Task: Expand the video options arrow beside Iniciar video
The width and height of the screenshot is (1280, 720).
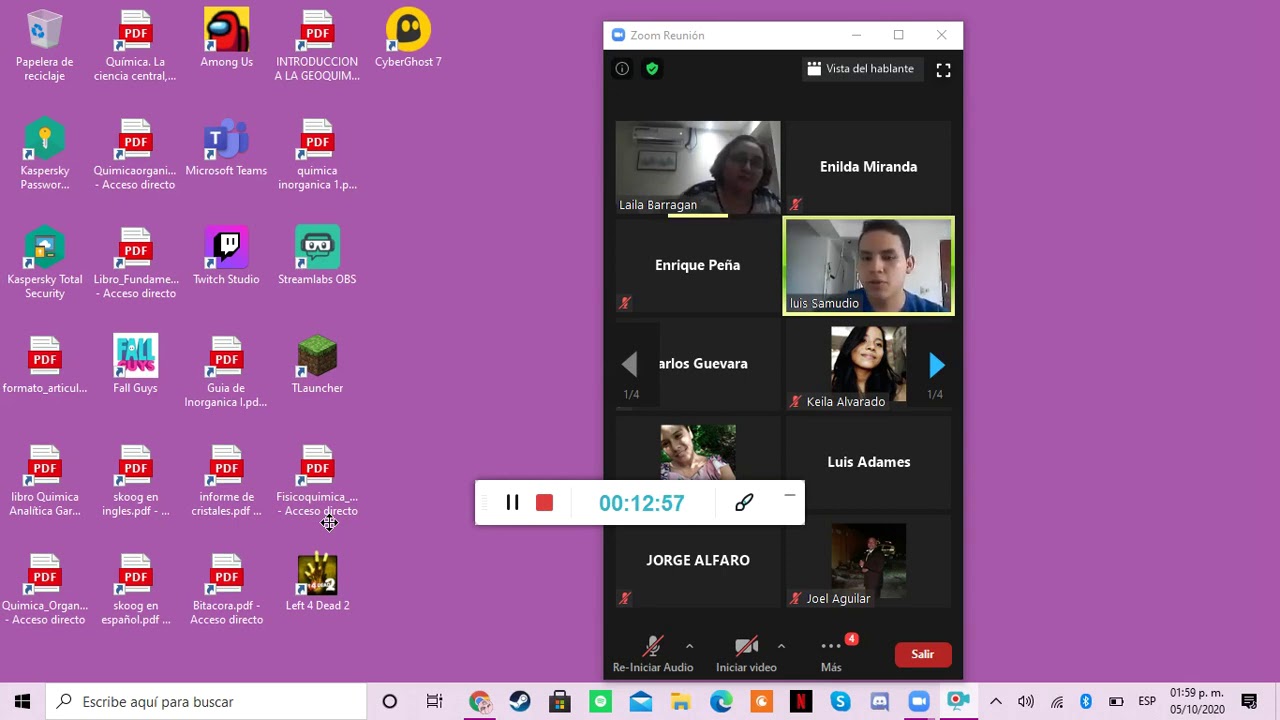Action: click(781, 645)
